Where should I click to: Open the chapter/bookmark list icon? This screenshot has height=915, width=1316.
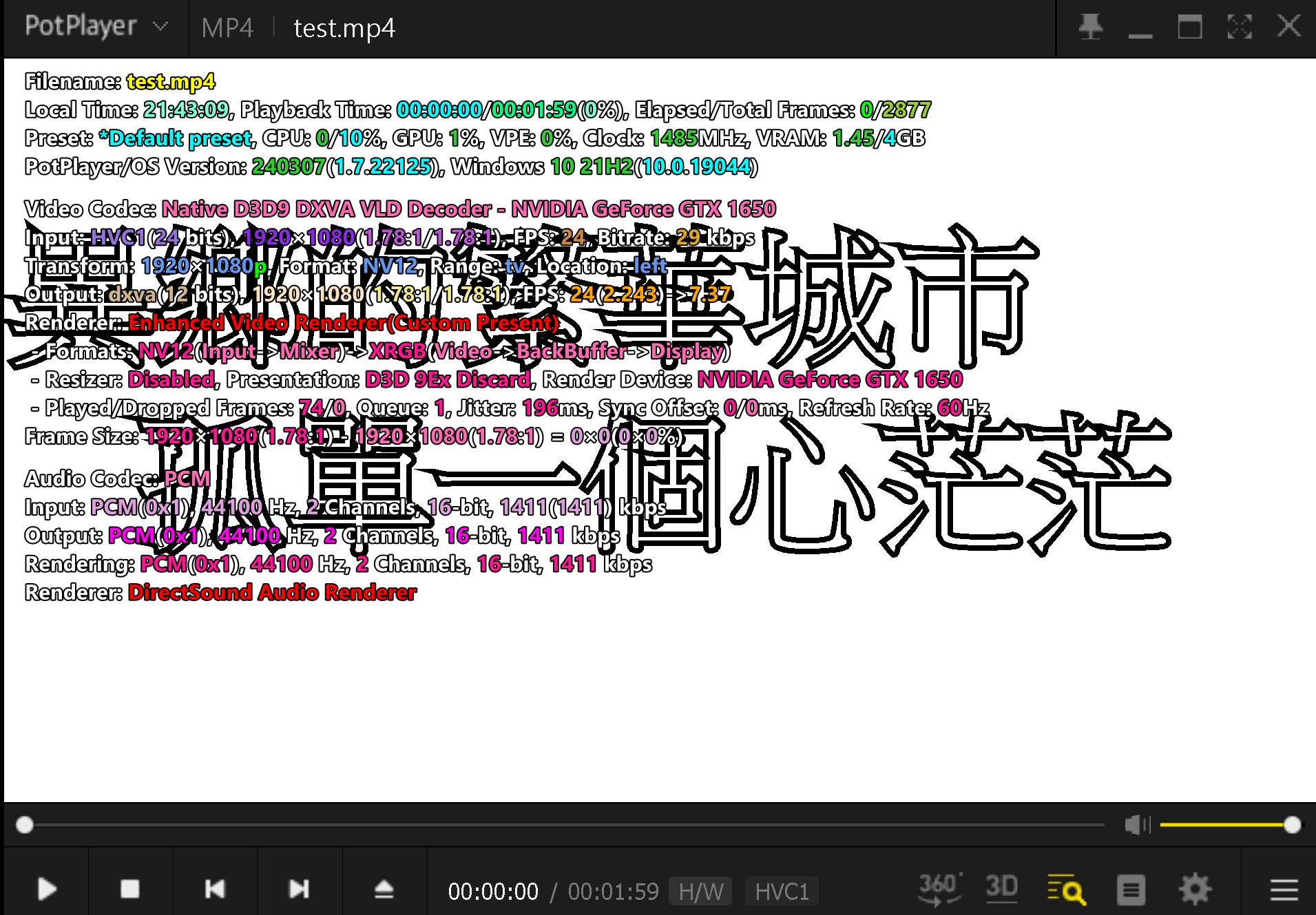[x=1130, y=890]
